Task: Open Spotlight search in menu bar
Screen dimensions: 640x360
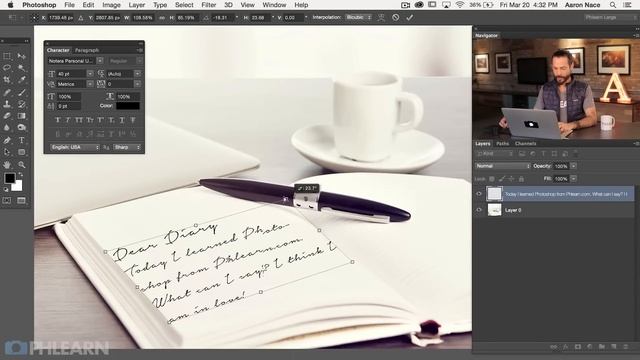Action: [x=613, y=5]
